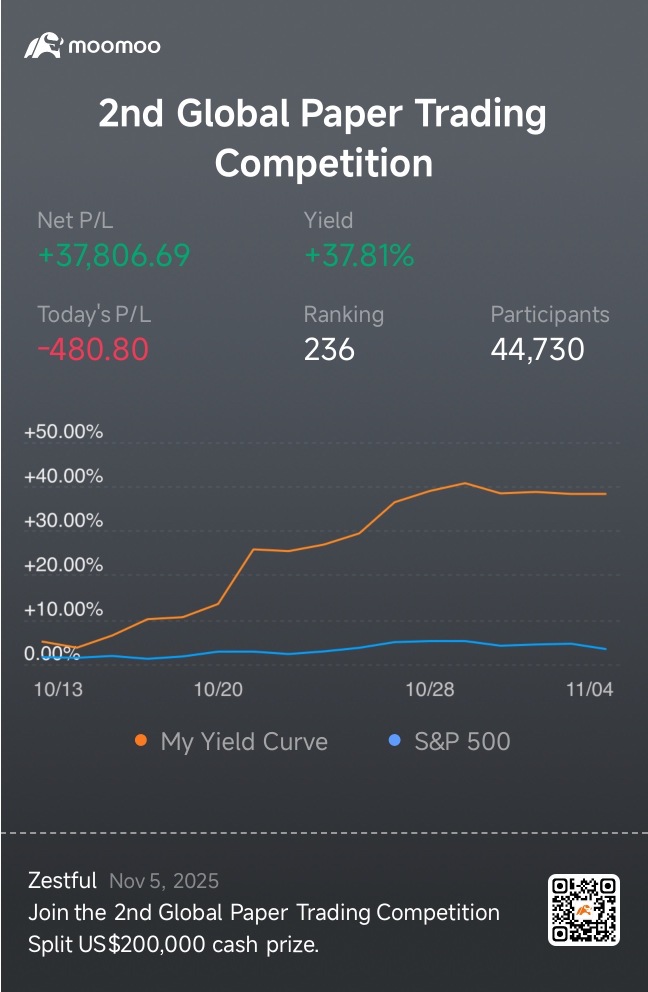Screen dimensions: 648x992
Task: Click the moomoo wordmark text
Action: (115, 46)
